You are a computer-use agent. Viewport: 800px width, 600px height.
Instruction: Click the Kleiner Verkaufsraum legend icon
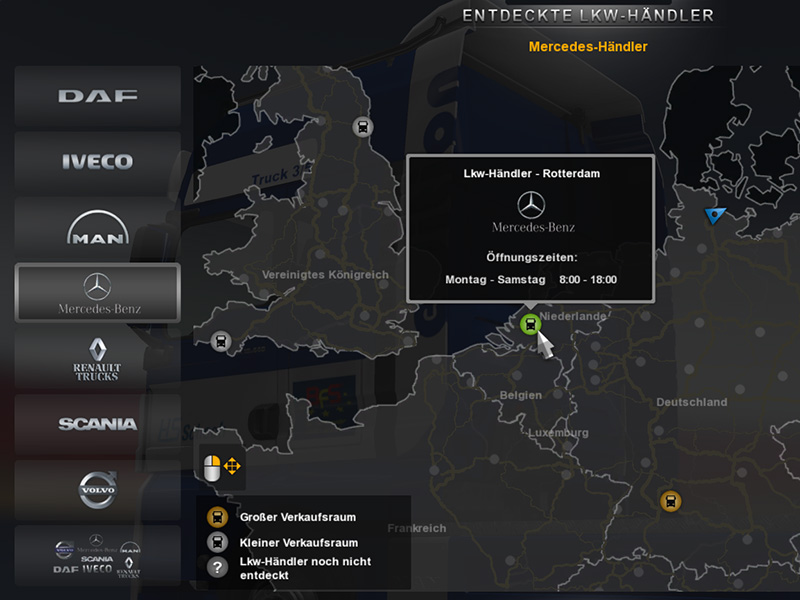pos(217,542)
